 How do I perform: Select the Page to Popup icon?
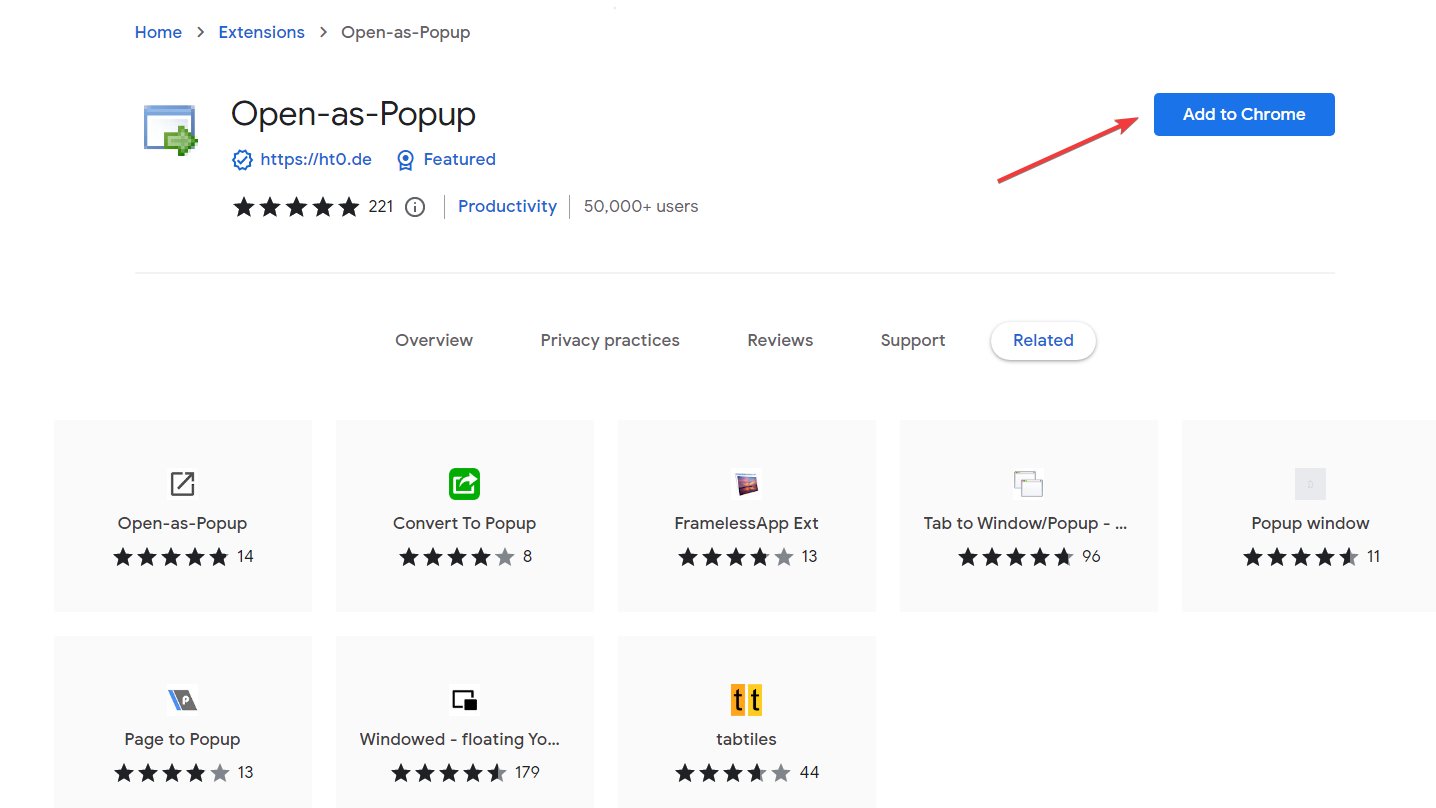pos(182,699)
